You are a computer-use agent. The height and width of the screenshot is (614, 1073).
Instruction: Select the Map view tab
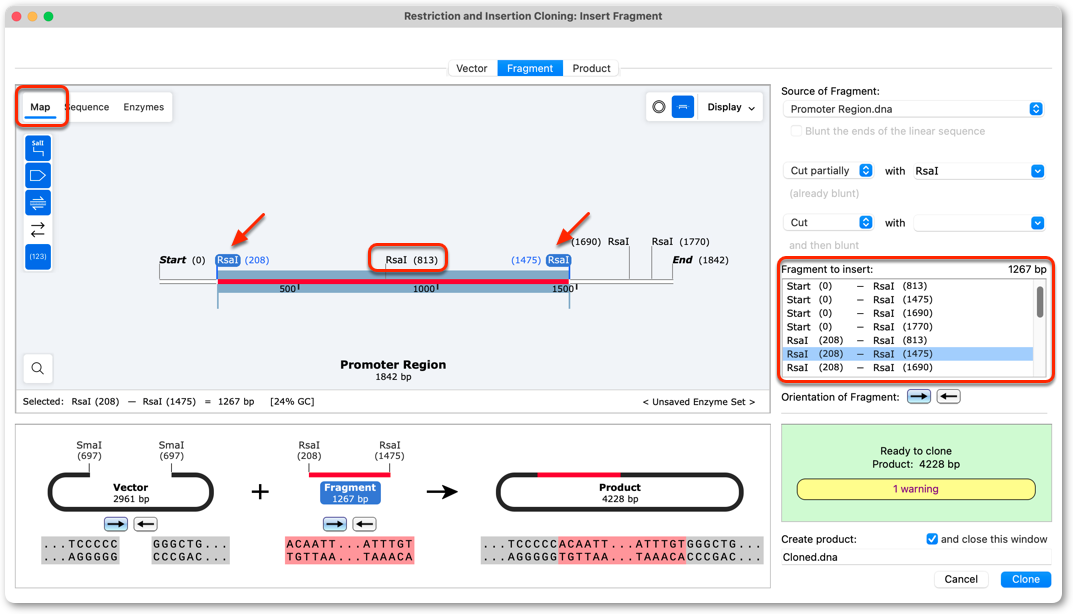coord(40,107)
